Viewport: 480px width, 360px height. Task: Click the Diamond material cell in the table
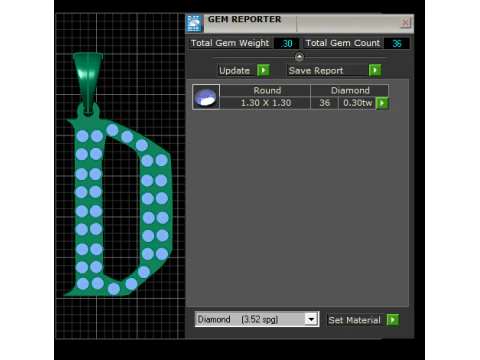(x=350, y=90)
